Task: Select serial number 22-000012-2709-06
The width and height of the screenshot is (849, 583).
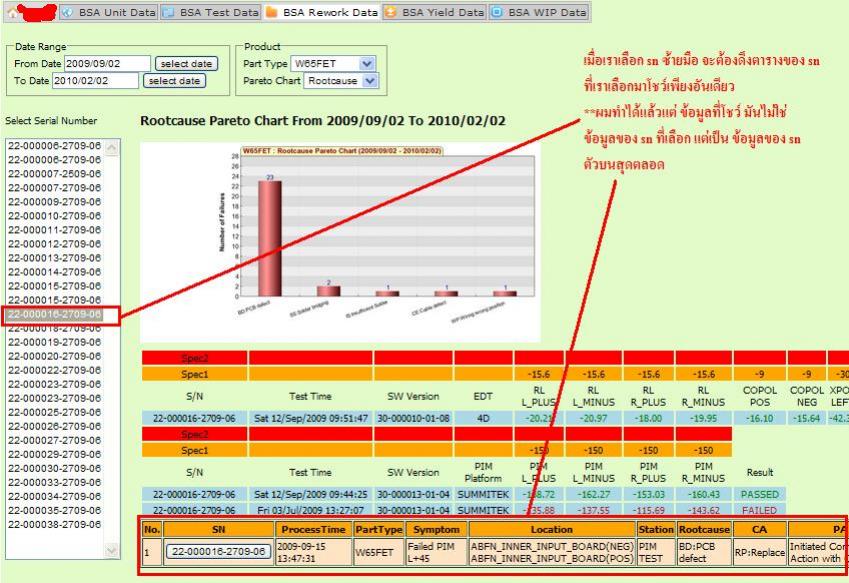Action: [55, 244]
